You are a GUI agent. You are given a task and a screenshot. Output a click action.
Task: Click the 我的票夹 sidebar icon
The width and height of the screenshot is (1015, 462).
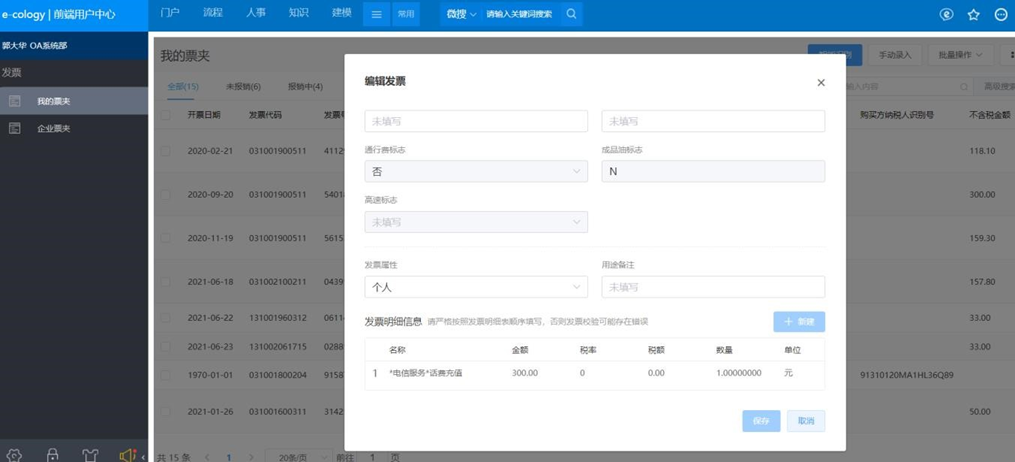click(14, 101)
